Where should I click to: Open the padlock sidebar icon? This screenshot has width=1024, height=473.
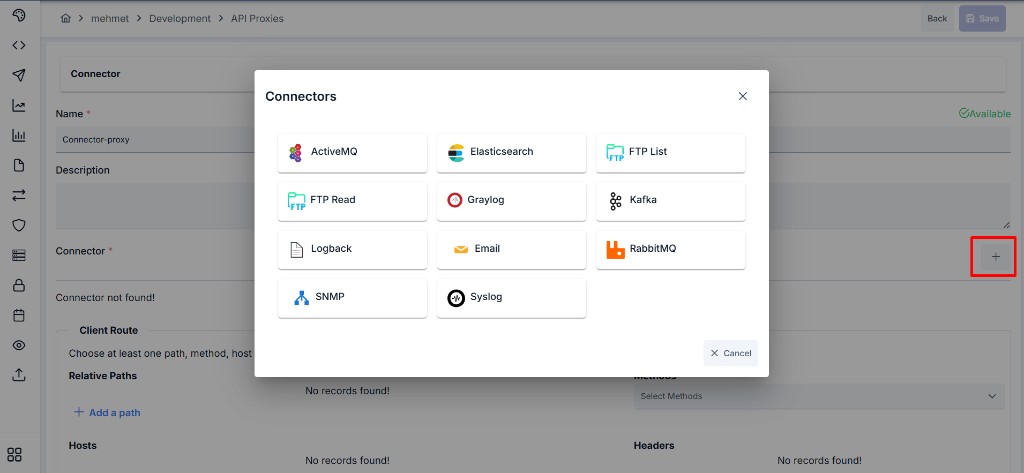coord(19,285)
